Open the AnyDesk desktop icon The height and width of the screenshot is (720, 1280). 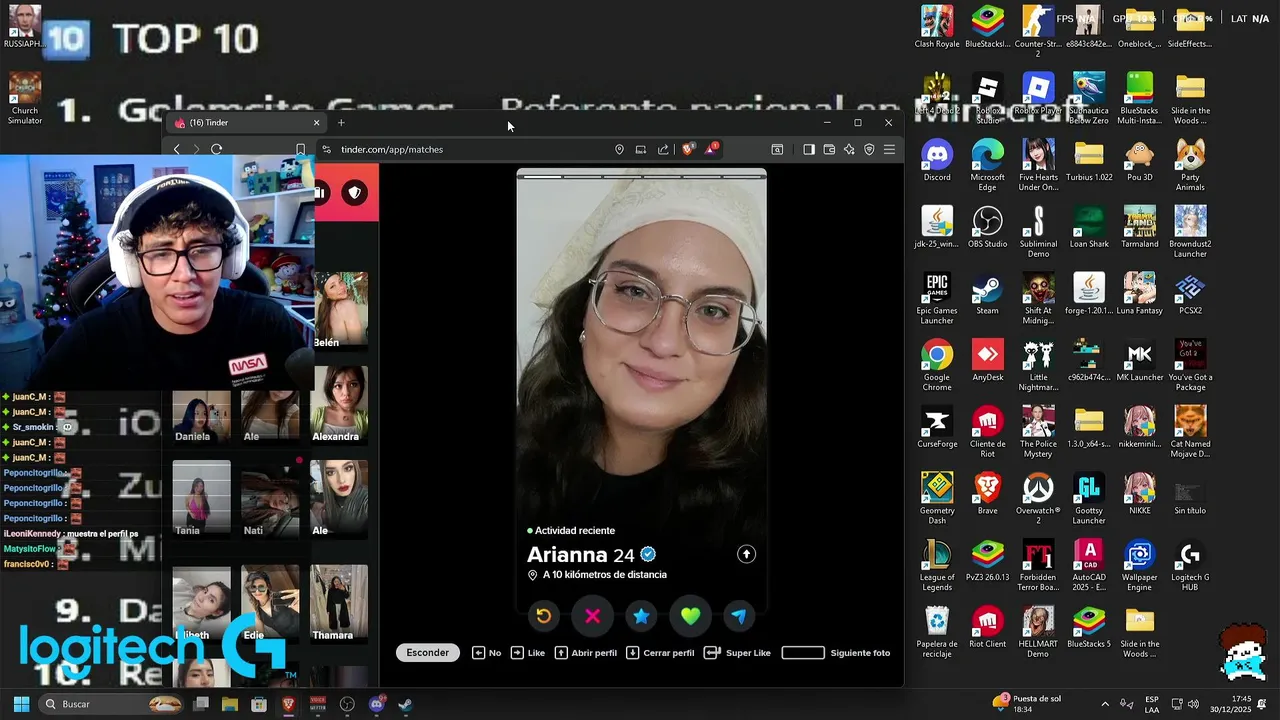987,361
